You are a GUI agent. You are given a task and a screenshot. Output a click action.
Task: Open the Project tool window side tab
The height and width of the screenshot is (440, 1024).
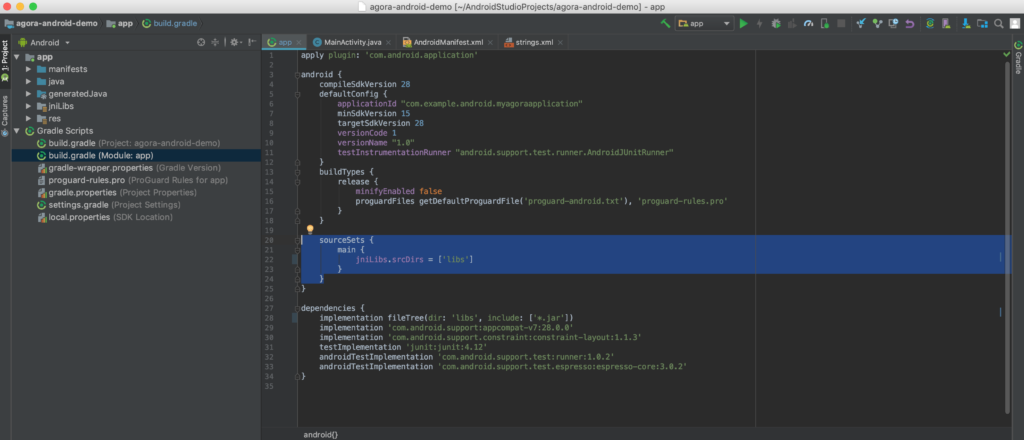pos(5,61)
